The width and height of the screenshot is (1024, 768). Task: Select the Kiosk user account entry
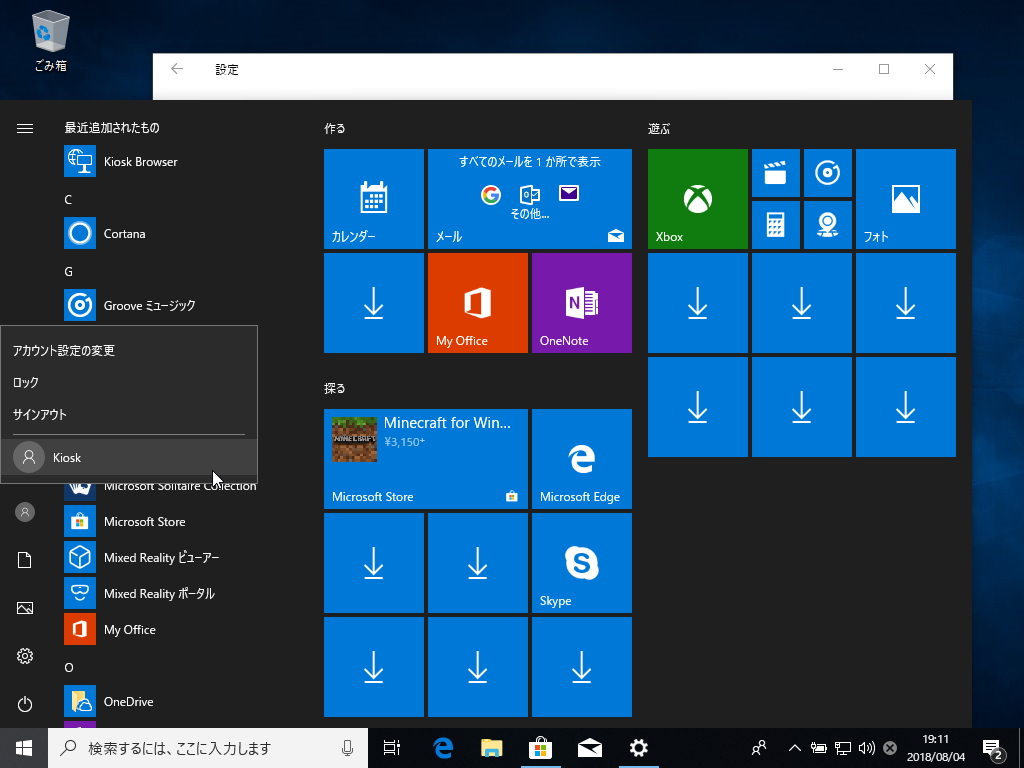tap(129, 457)
